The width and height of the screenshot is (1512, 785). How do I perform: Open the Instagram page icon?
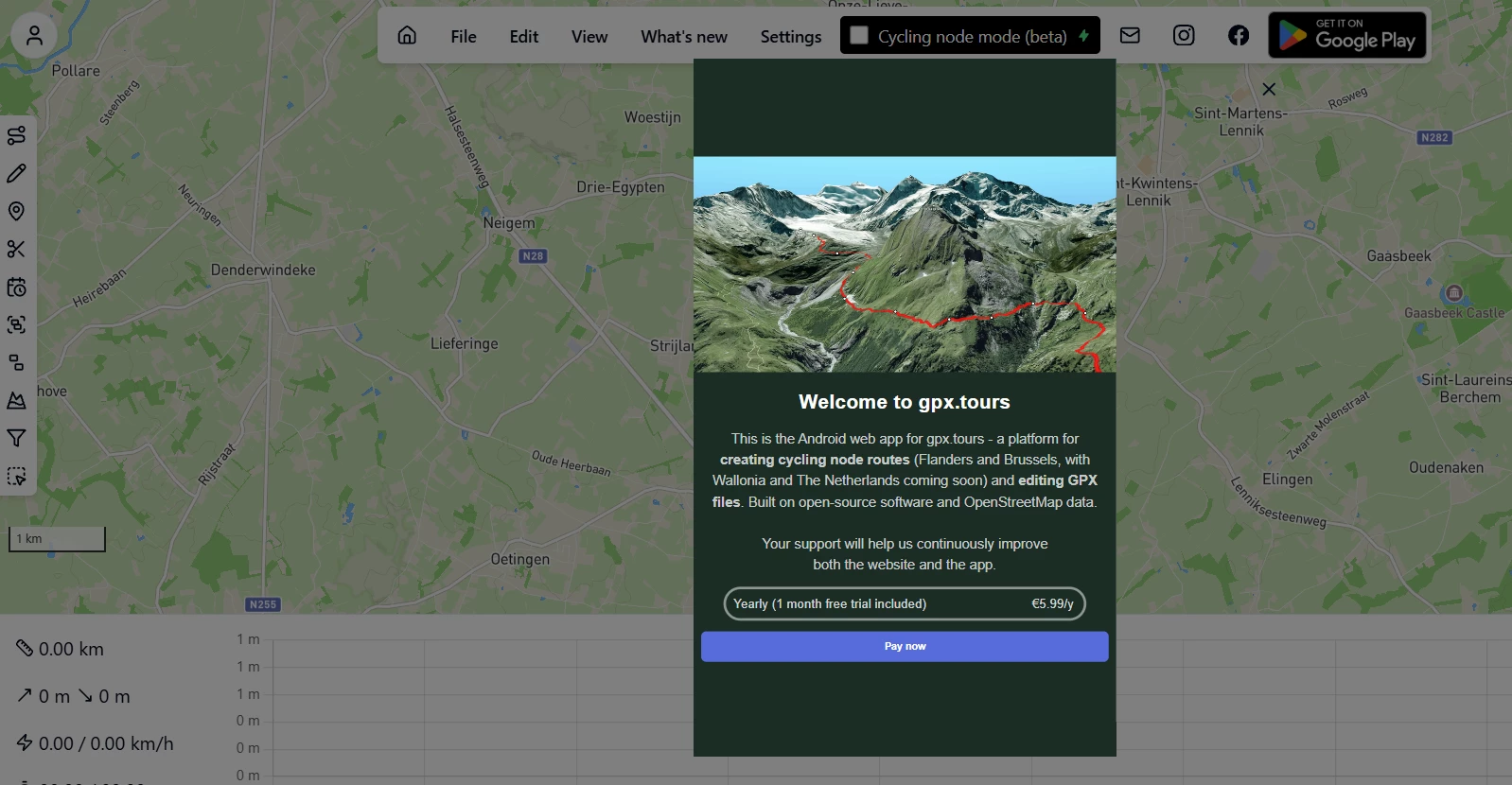coord(1184,36)
